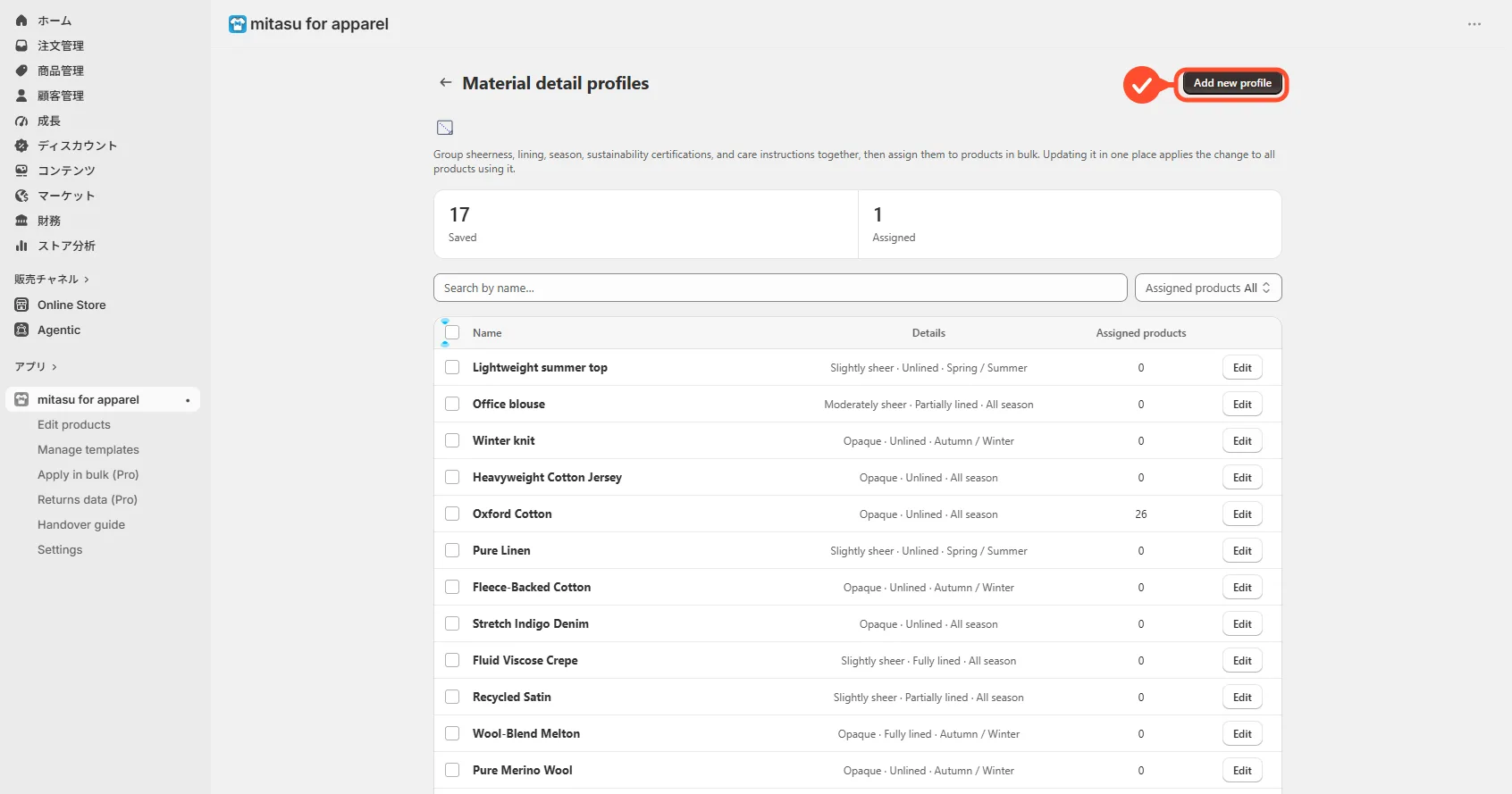Edit the Pure Linen profile

[x=1242, y=550]
